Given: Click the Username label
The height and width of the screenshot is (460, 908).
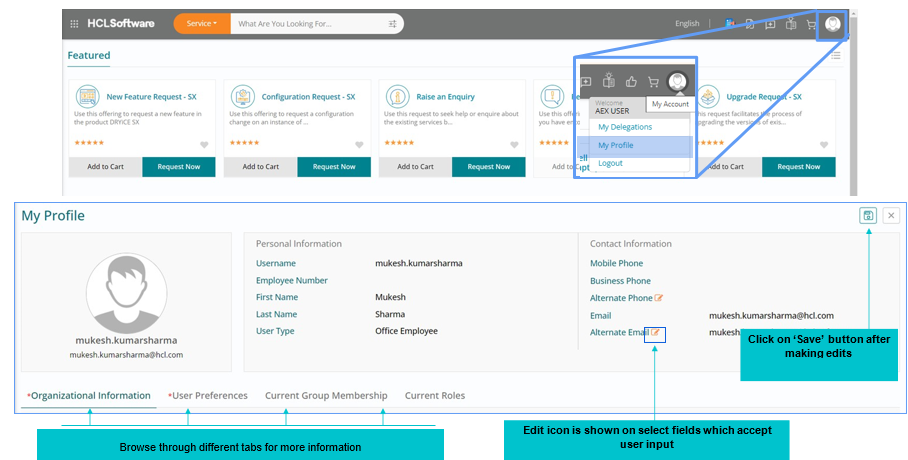Looking at the screenshot, I should coord(276,264).
